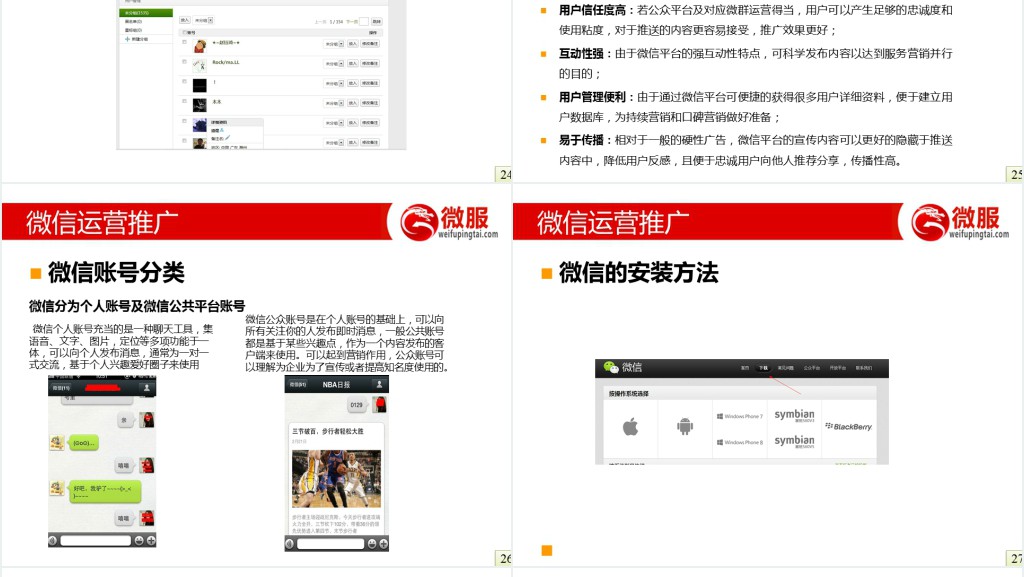Viewport: 1024px width, 577px height.
Task: Click the back button in personal chat header
Action: [61, 388]
